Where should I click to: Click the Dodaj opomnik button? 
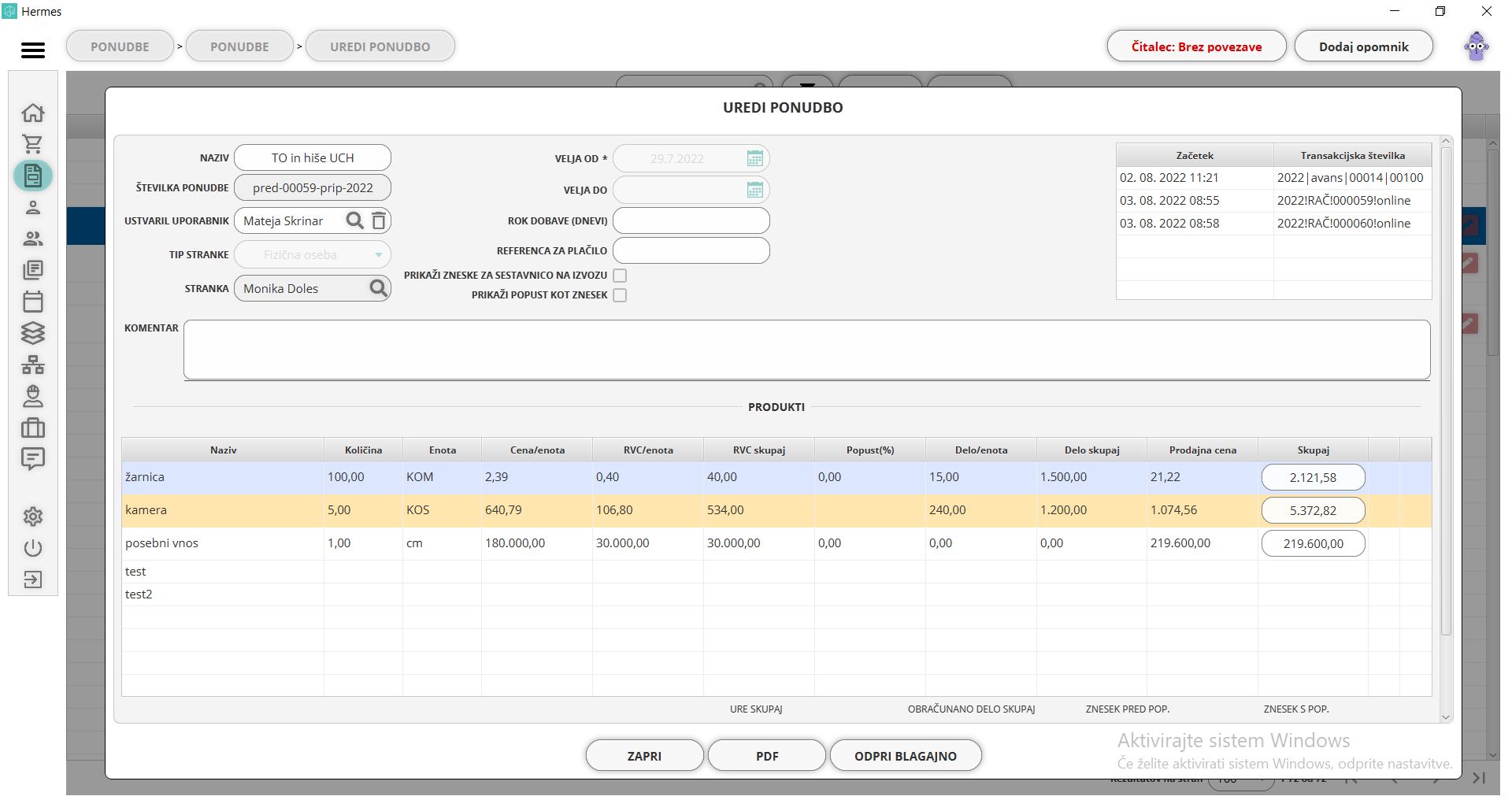(x=1363, y=46)
